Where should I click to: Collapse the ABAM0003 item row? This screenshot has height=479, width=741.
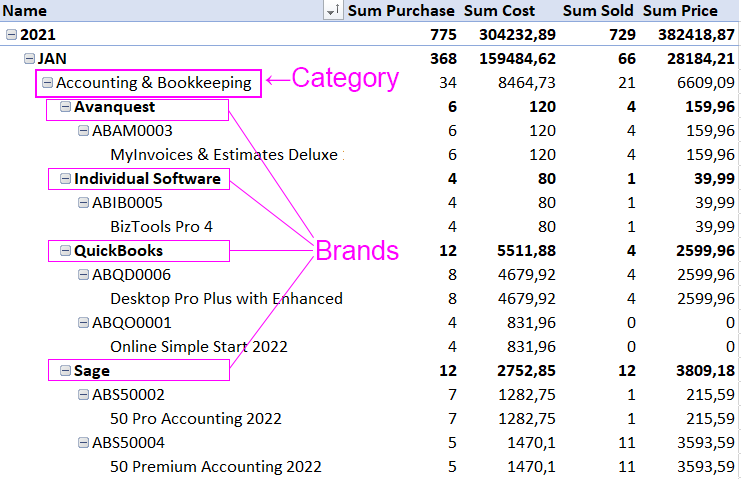click(x=83, y=131)
